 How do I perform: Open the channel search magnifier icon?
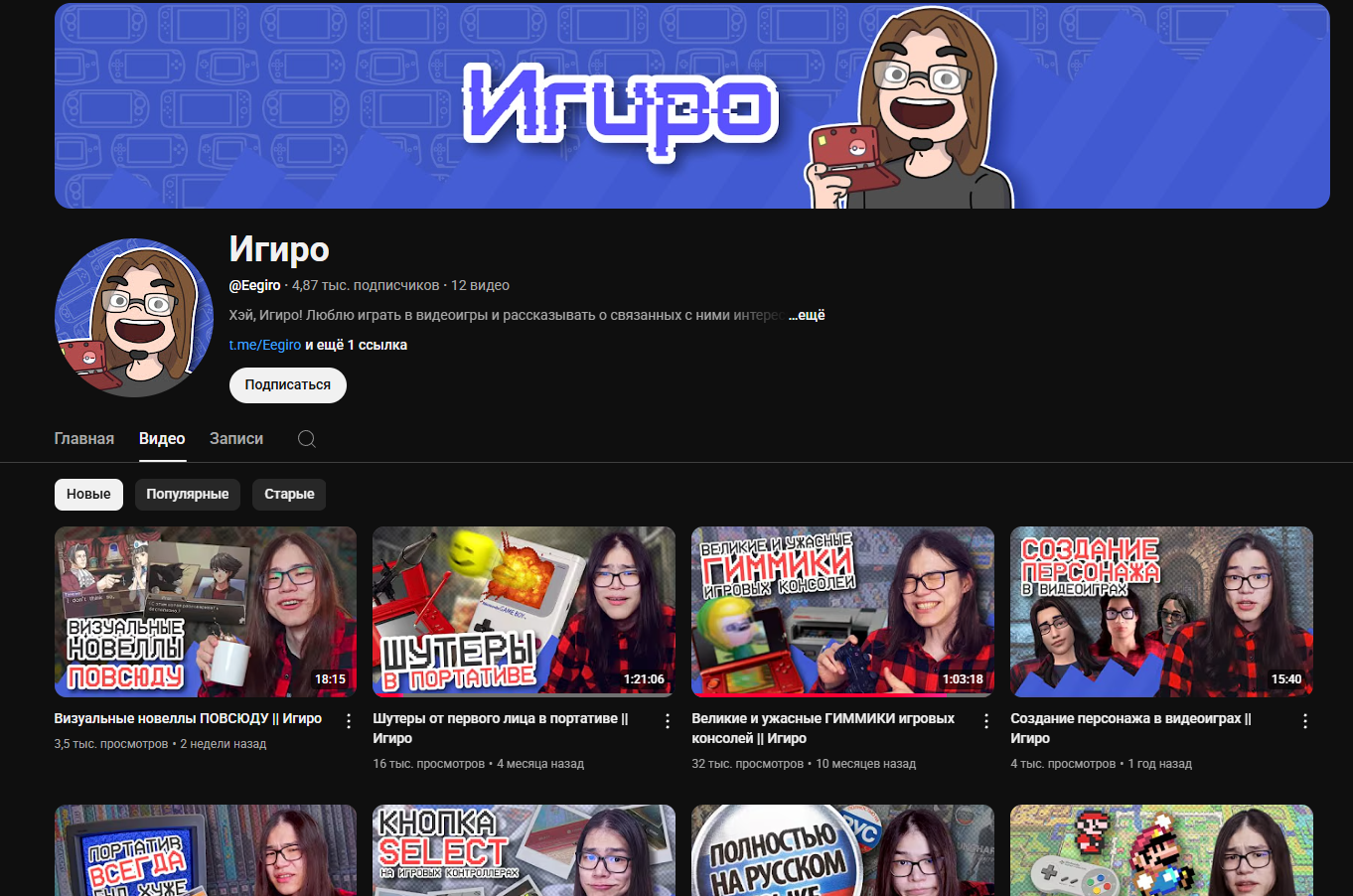(307, 439)
